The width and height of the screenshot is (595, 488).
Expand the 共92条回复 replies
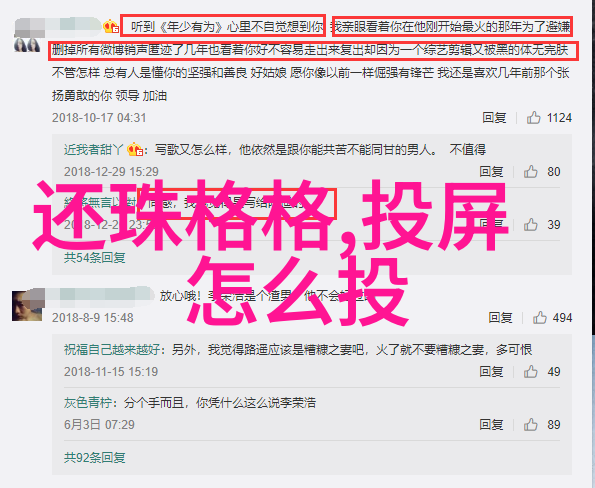pos(94,458)
